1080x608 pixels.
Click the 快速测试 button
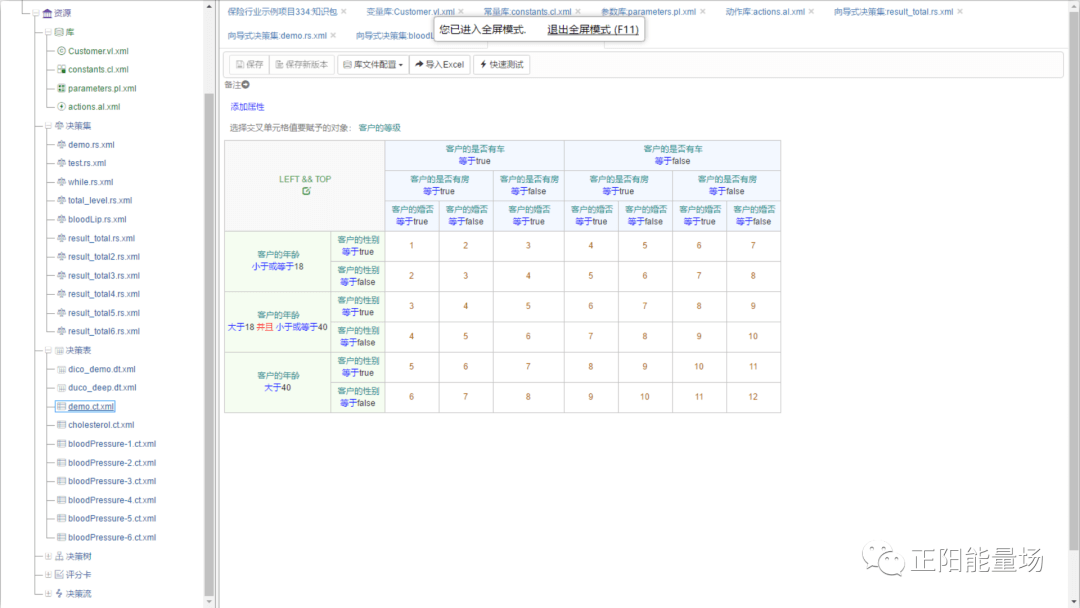tap(501, 65)
